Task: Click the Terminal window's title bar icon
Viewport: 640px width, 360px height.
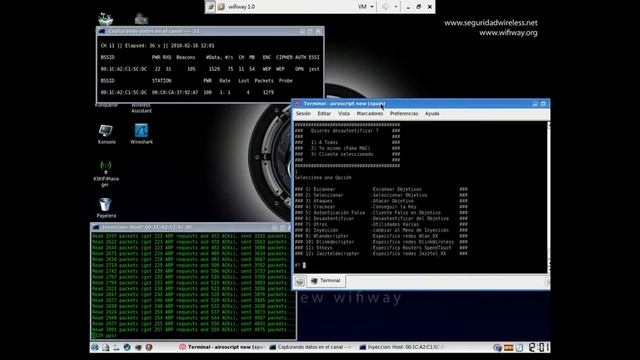Action: (297, 104)
